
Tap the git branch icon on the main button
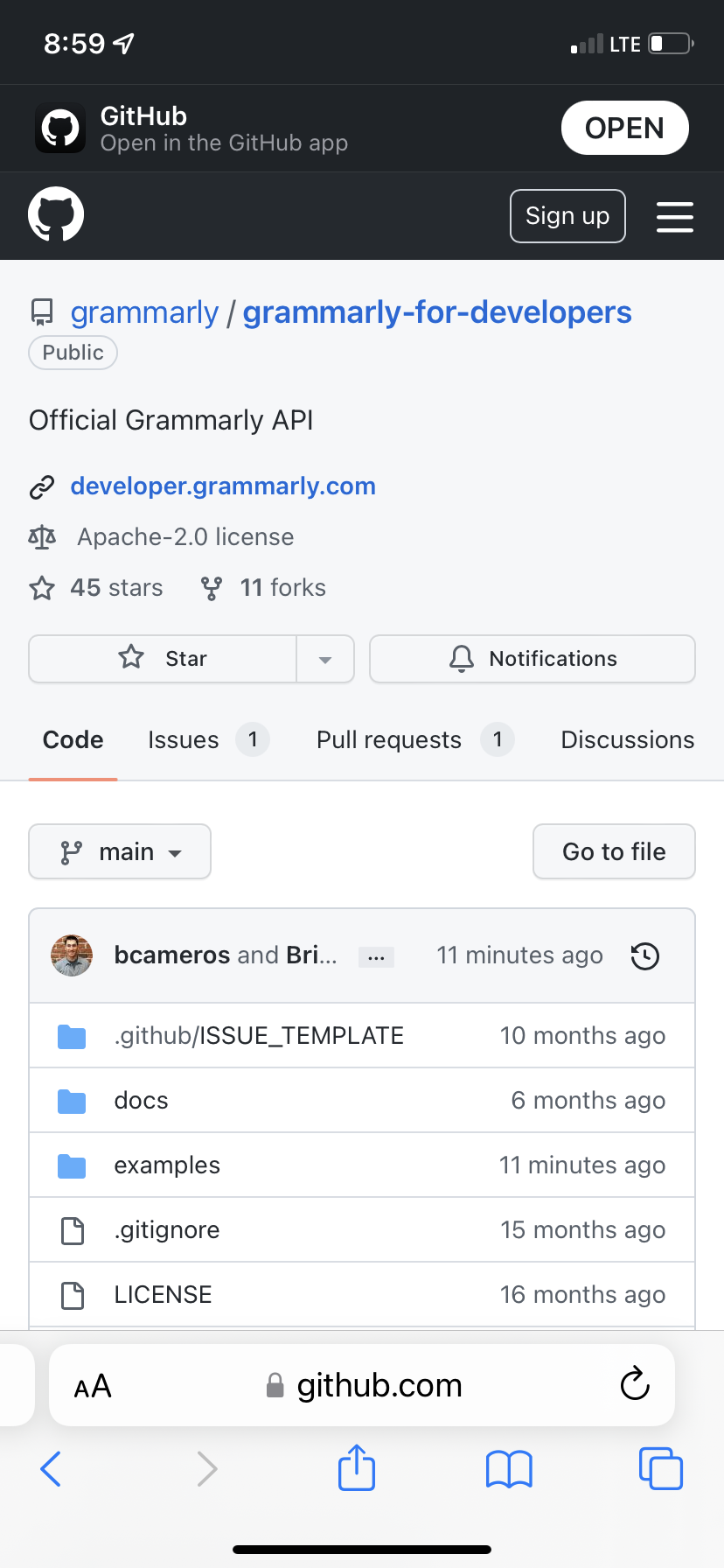click(x=71, y=852)
